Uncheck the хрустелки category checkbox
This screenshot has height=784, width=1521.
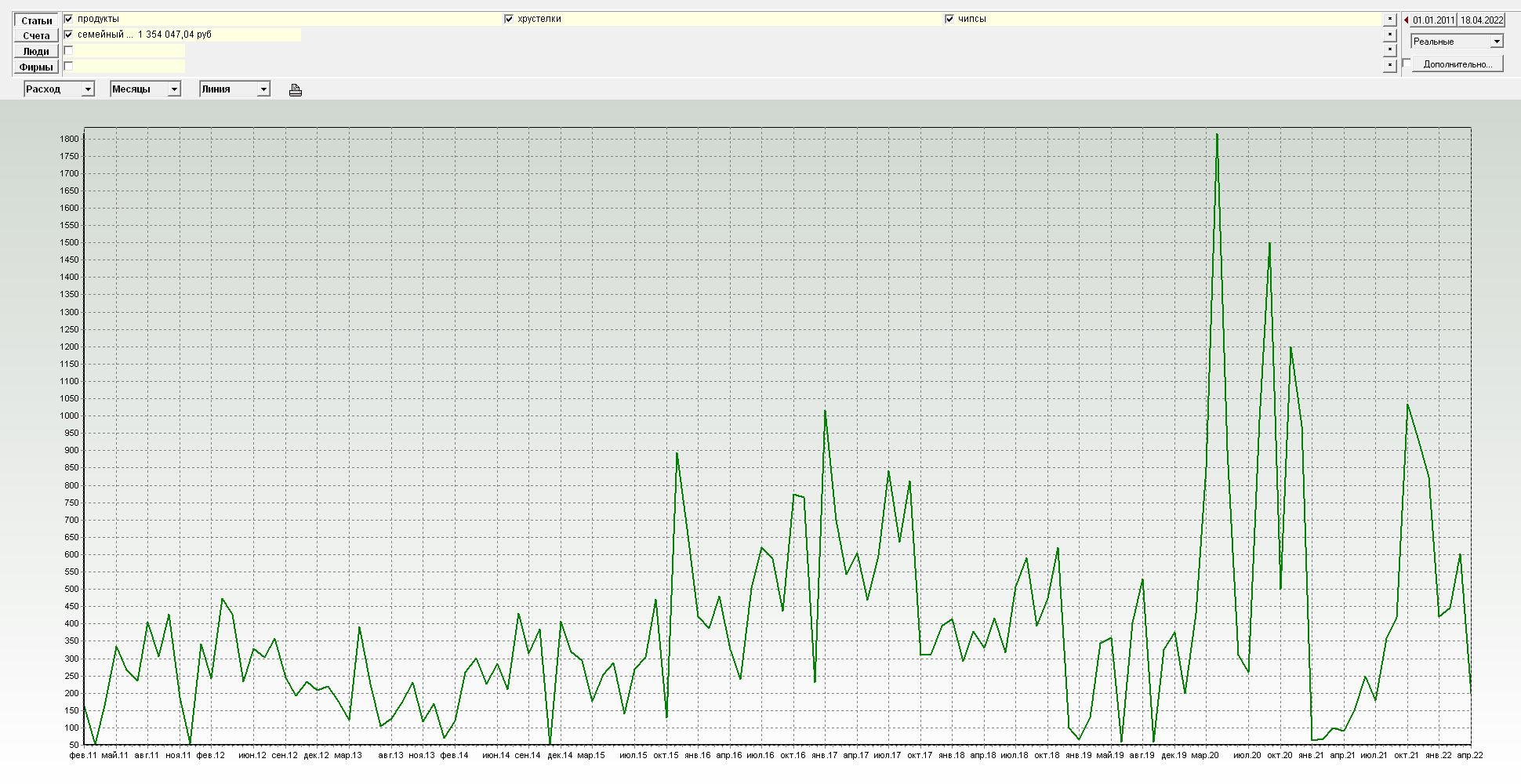coord(509,19)
